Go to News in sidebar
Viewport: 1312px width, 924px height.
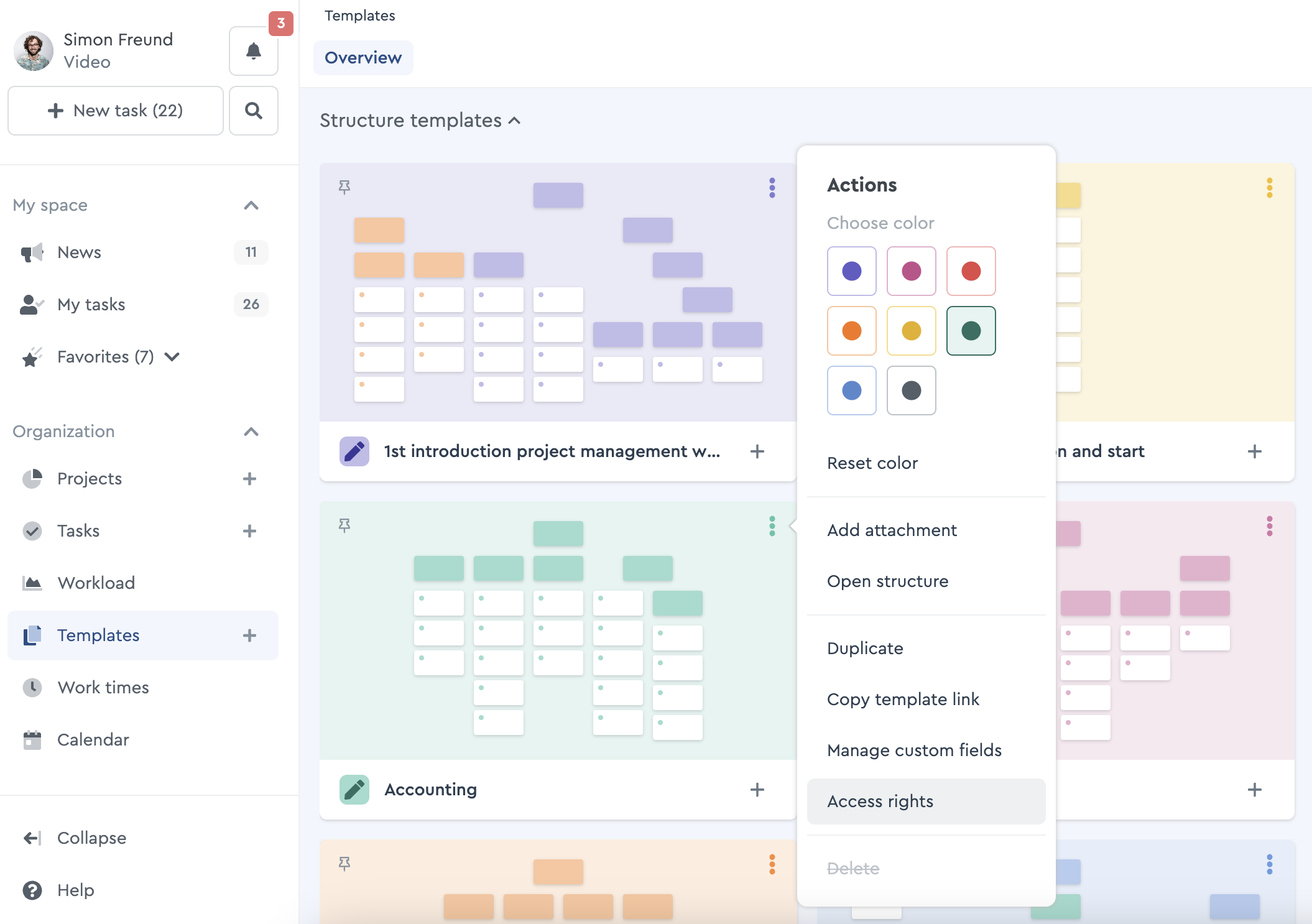click(x=143, y=252)
